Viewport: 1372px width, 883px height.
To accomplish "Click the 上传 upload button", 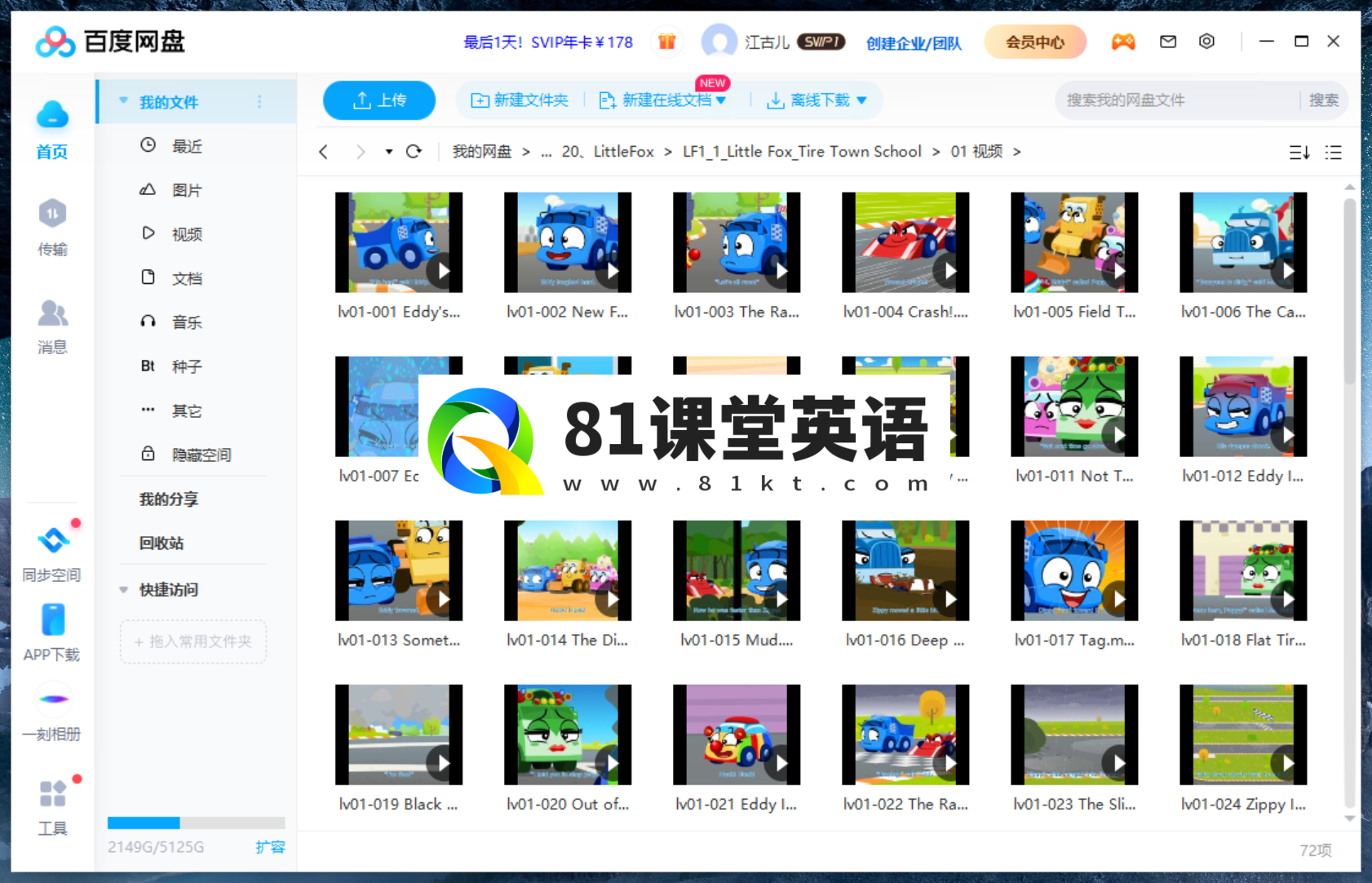I will [x=379, y=100].
